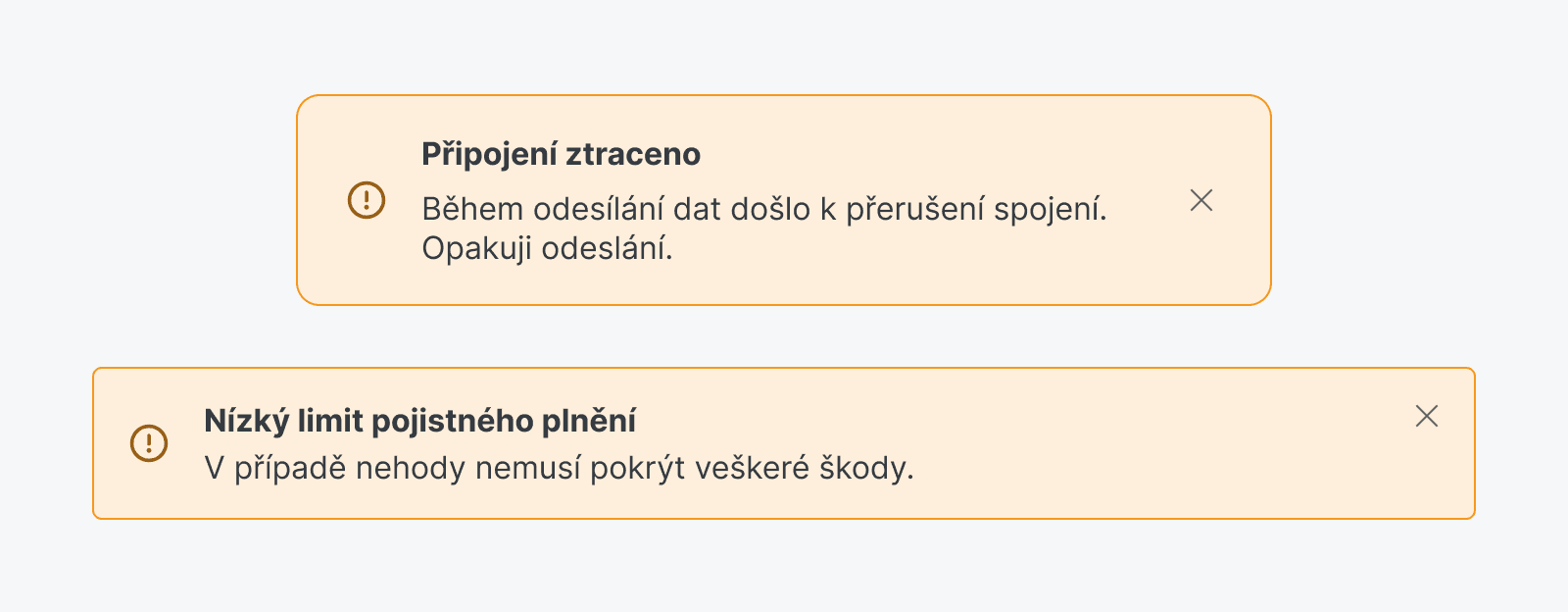Viewport: 1568px width, 612px height.
Task: Click the message "V případě nehody nemusí pokrýt veškeré škody."
Action: 559,468
